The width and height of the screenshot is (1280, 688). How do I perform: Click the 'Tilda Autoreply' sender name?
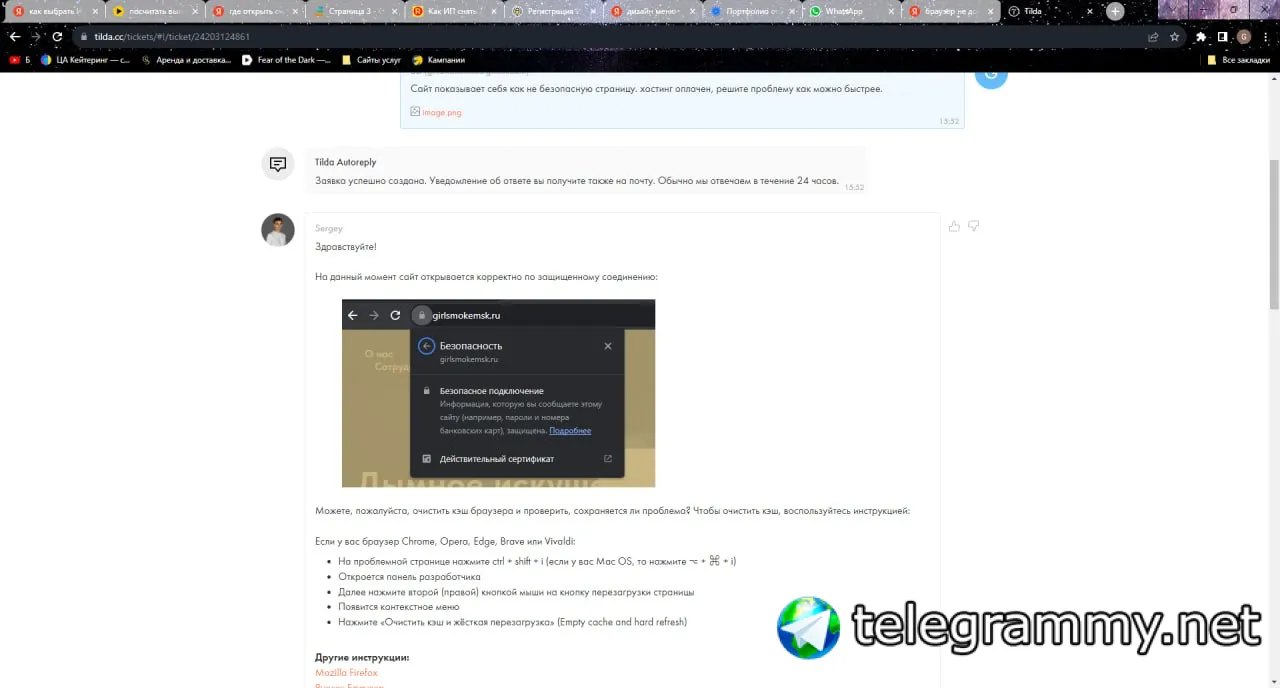pos(345,162)
